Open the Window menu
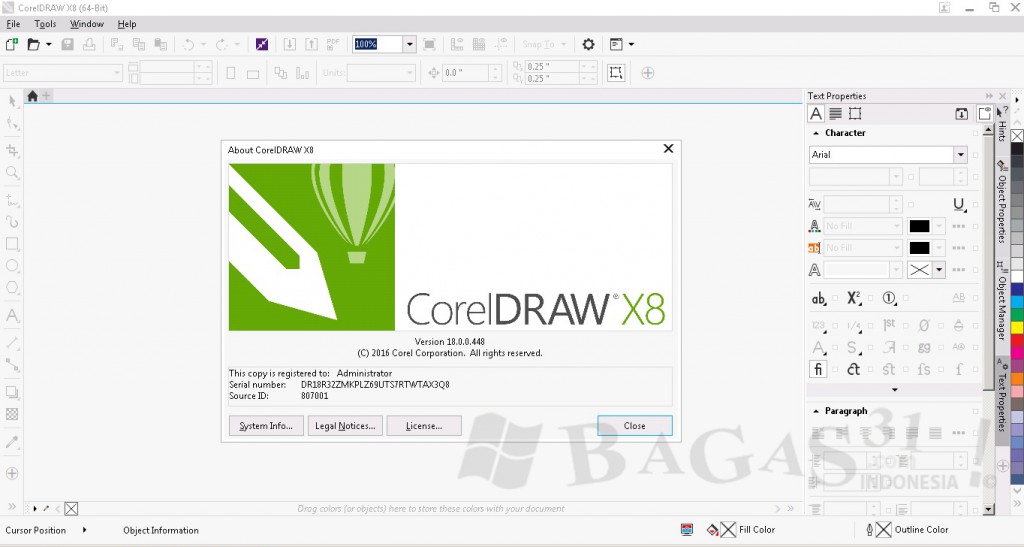 (87, 24)
